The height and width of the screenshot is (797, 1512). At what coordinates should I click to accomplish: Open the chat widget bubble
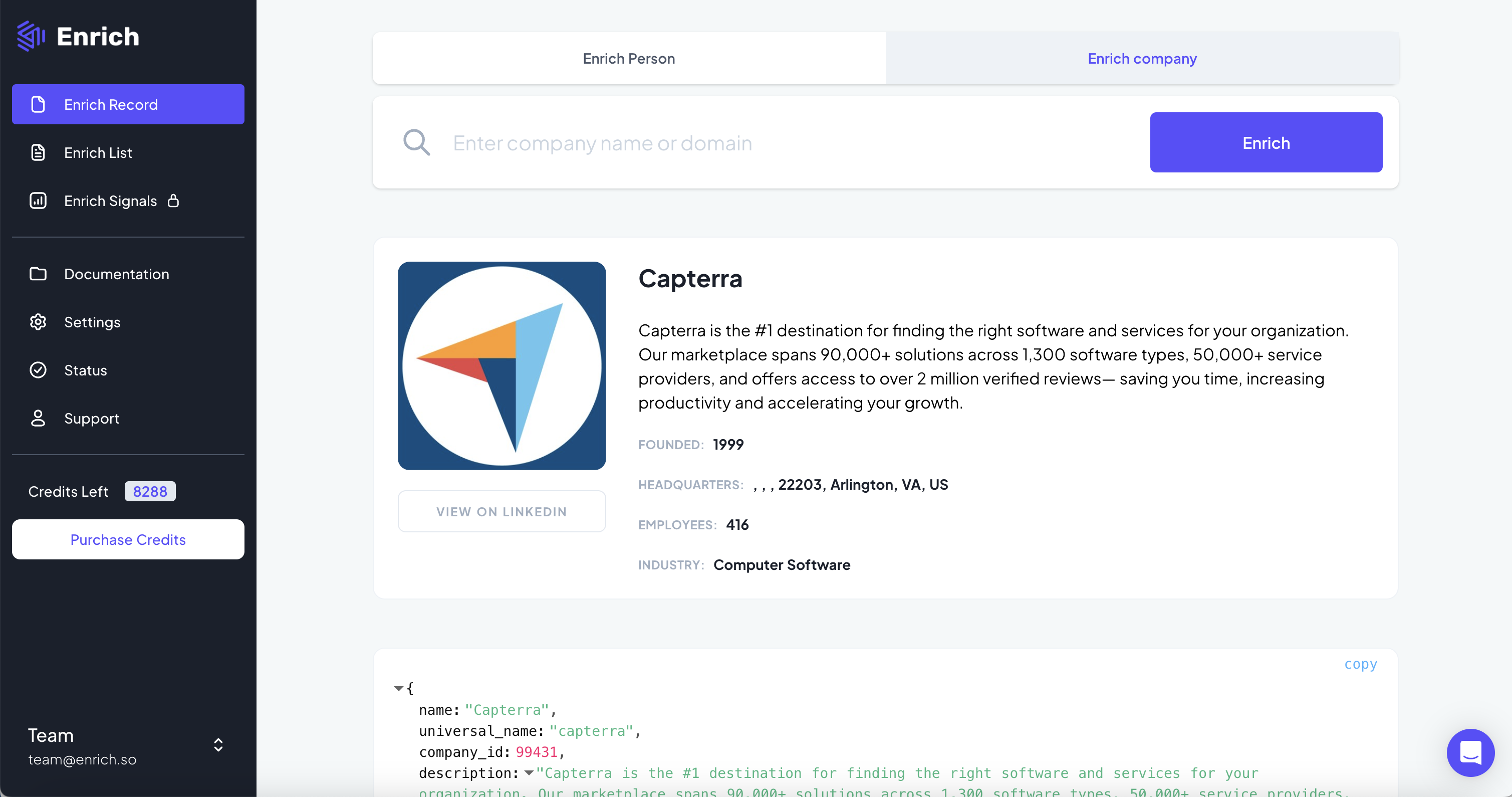tap(1470, 752)
